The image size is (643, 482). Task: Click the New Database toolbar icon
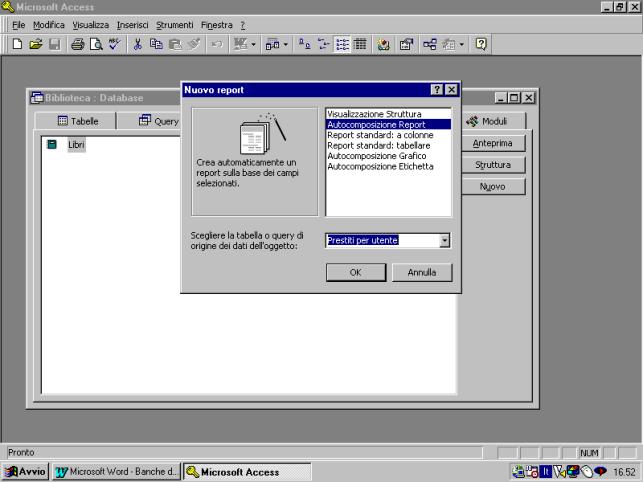pyautogui.click(x=17, y=44)
